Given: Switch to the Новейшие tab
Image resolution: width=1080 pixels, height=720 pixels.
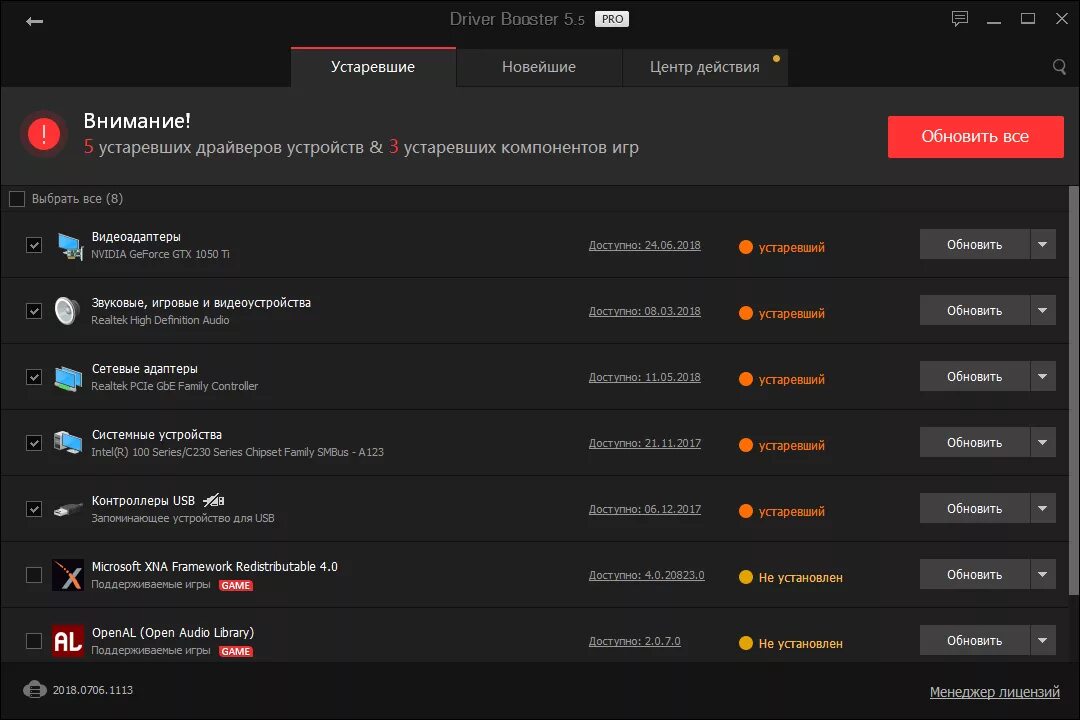Looking at the screenshot, I should tap(539, 67).
